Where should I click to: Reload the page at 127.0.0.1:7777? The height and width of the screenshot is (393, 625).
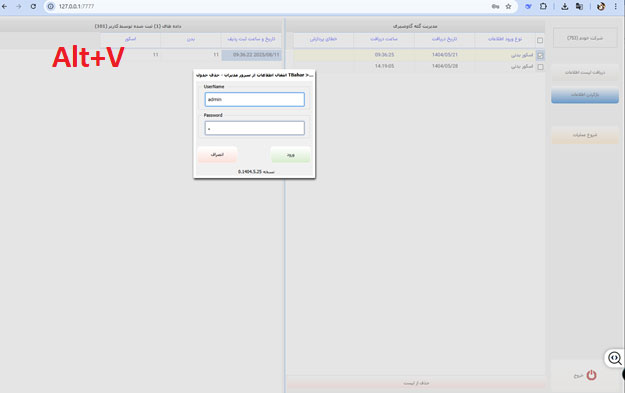(x=33, y=6)
